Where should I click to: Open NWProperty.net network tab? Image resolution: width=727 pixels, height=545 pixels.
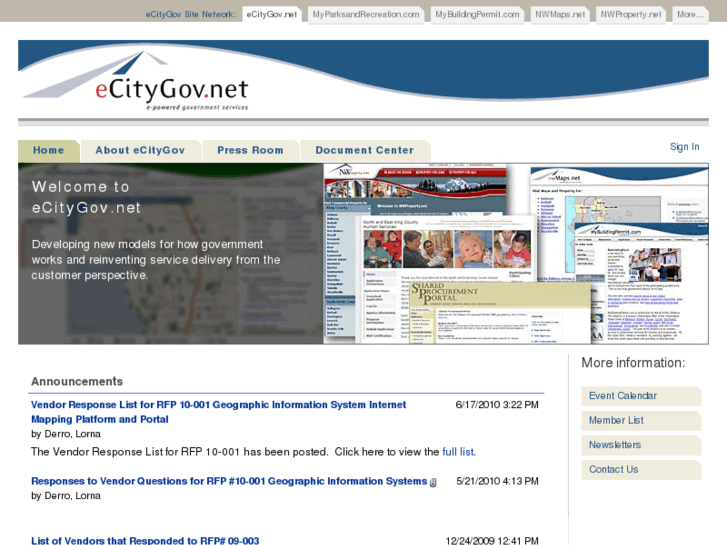[631, 14]
